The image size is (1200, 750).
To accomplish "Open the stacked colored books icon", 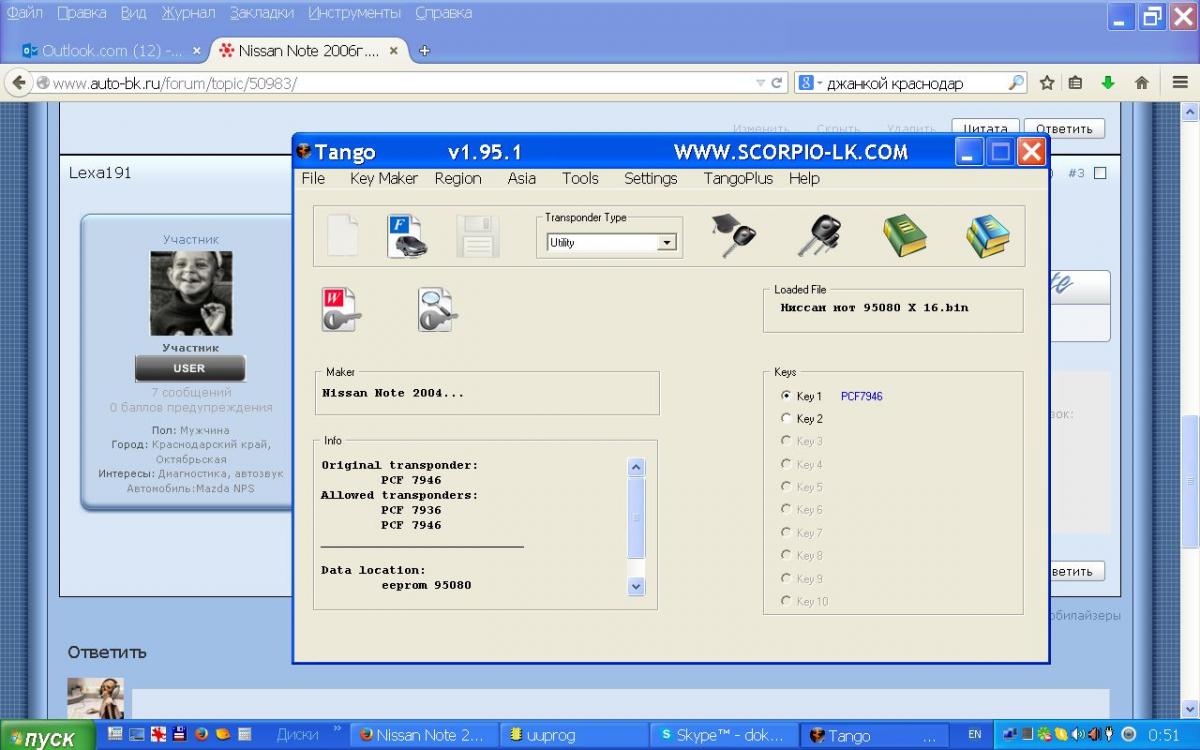I will 988,236.
